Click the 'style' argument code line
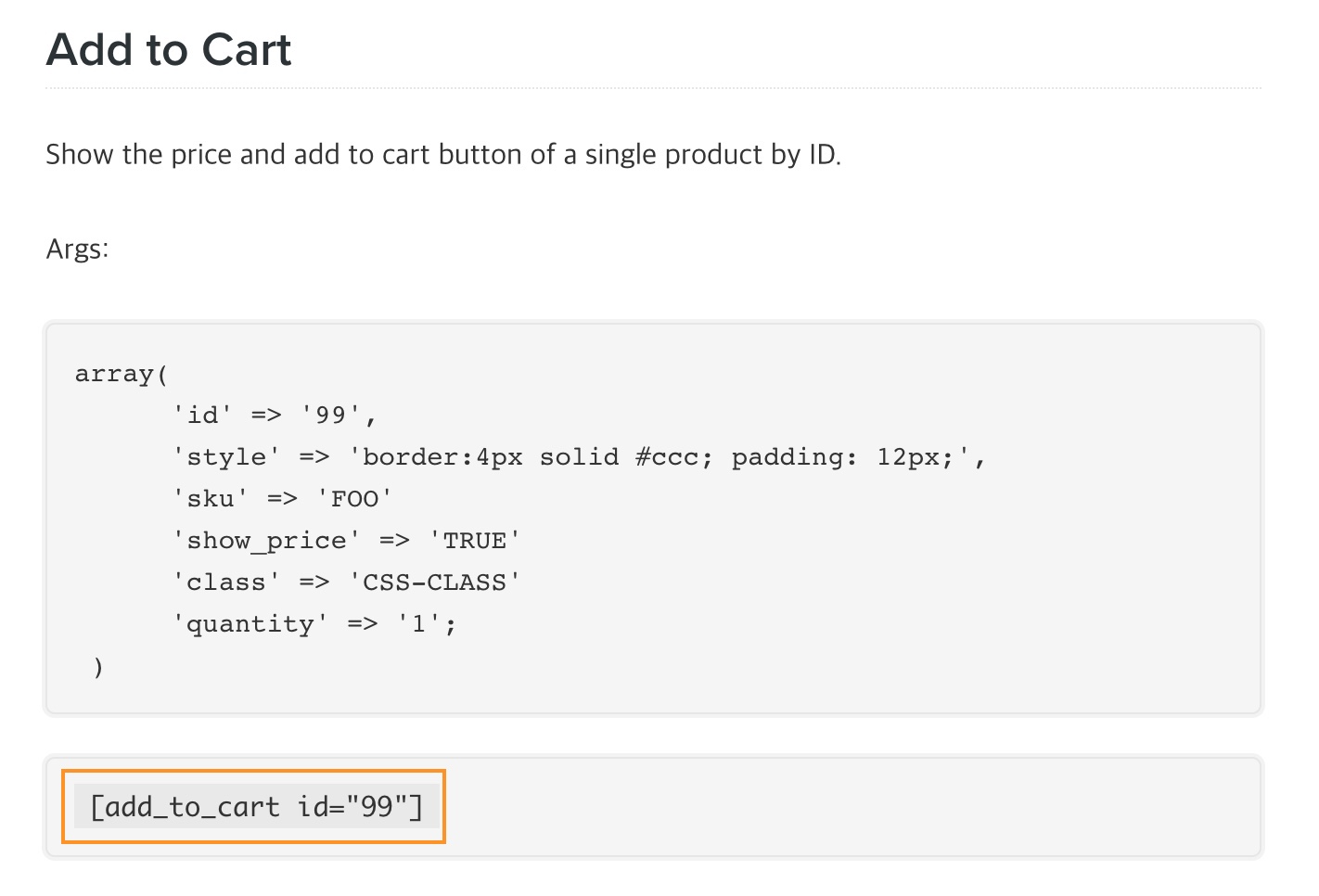The width and height of the screenshot is (1319, 896). click(579, 457)
